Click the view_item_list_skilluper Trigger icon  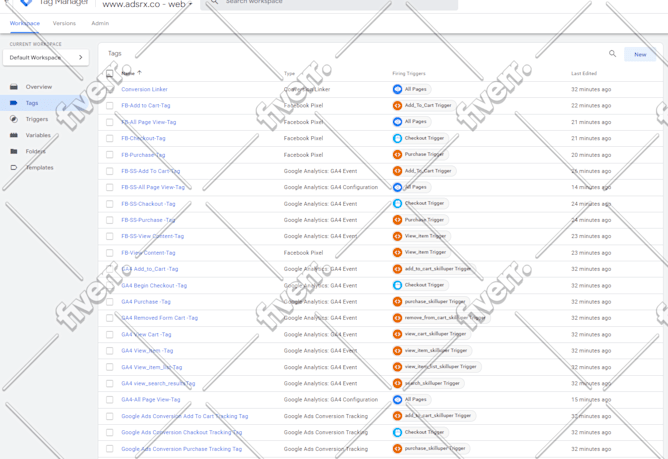[397, 367]
